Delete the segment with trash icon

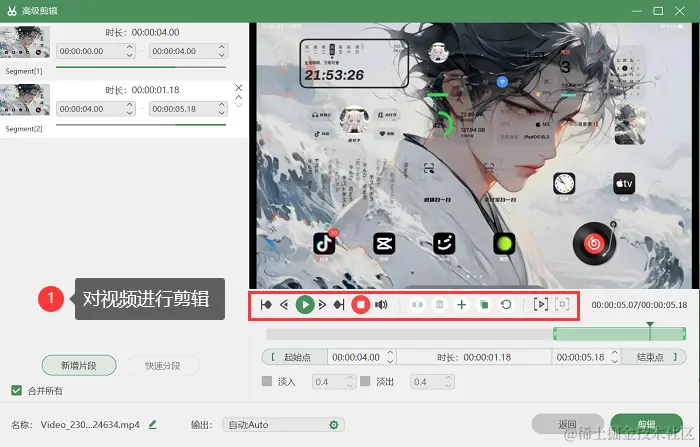coord(440,305)
